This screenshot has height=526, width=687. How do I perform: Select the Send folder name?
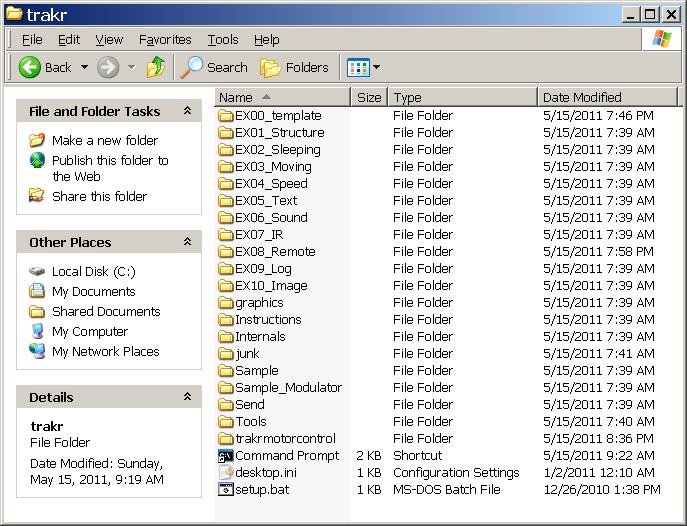(x=250, y=405)
